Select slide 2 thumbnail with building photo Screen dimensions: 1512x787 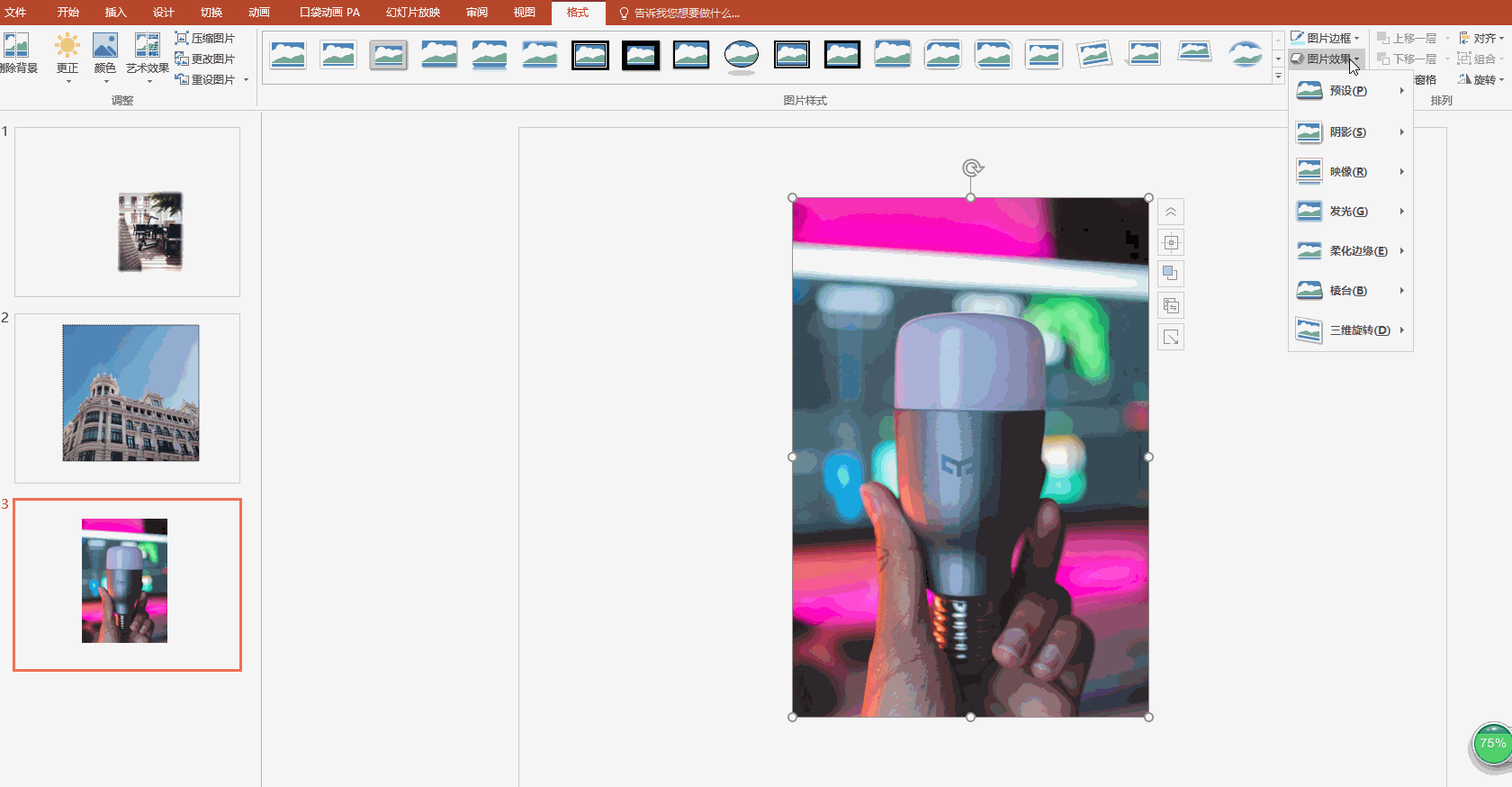click(x=127, y=398)
